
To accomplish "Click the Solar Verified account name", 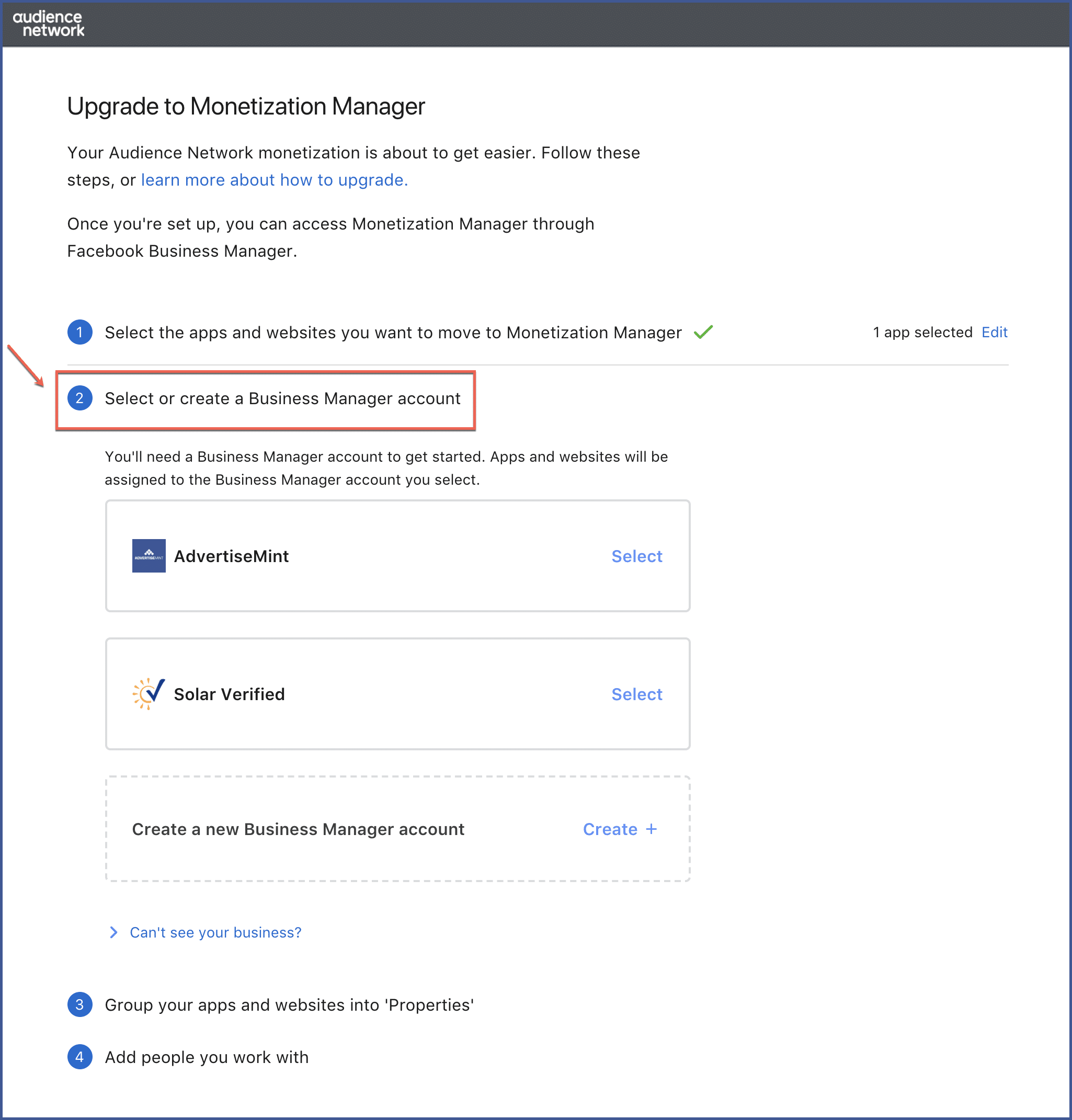I will pyautogui.click(x=229, y=694).
